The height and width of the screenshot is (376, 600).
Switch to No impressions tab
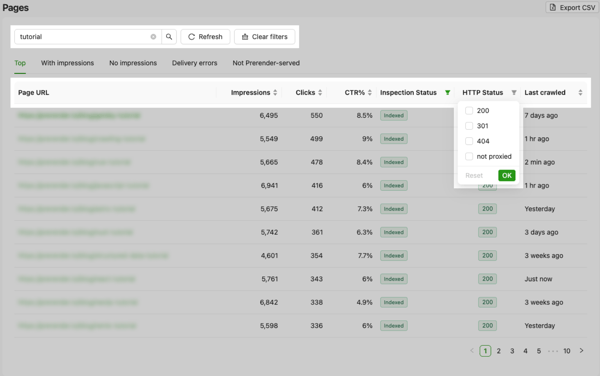tap(133, 63)
